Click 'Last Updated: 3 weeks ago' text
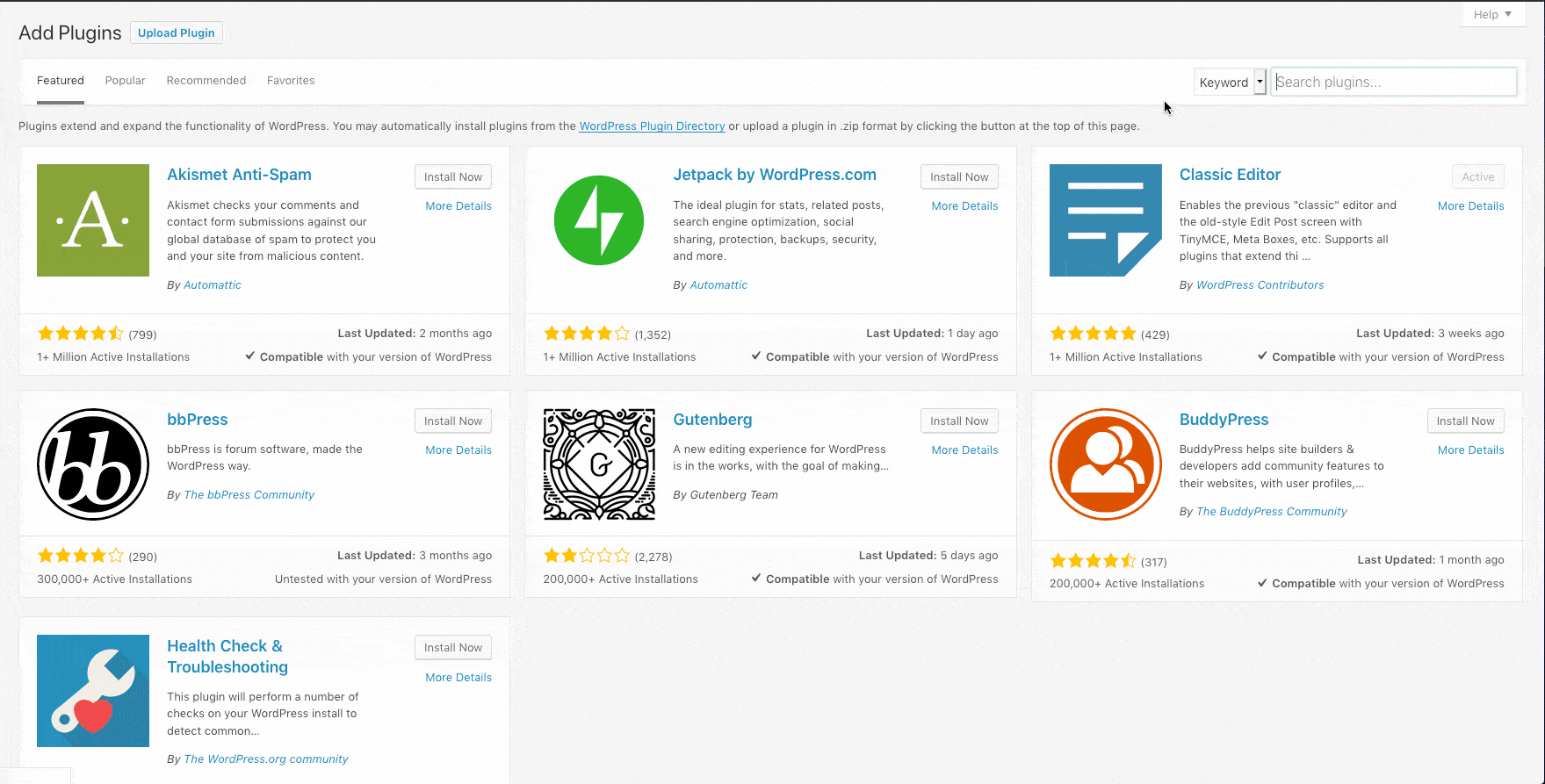1545x784 pixels. pyautogui.click(x=1430, y=333)
